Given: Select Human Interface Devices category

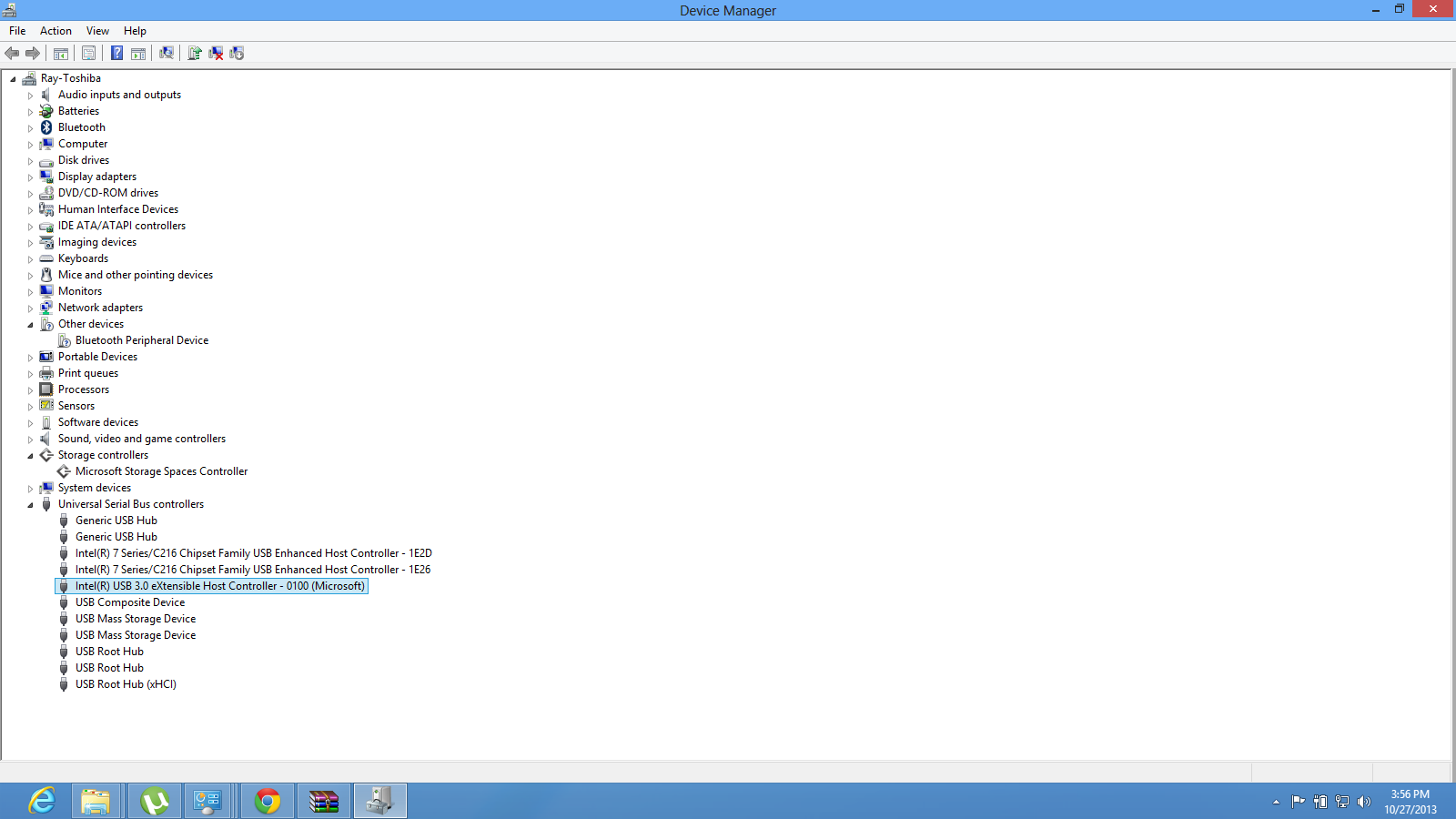Looking at the screenshot, I should (118, 209).
